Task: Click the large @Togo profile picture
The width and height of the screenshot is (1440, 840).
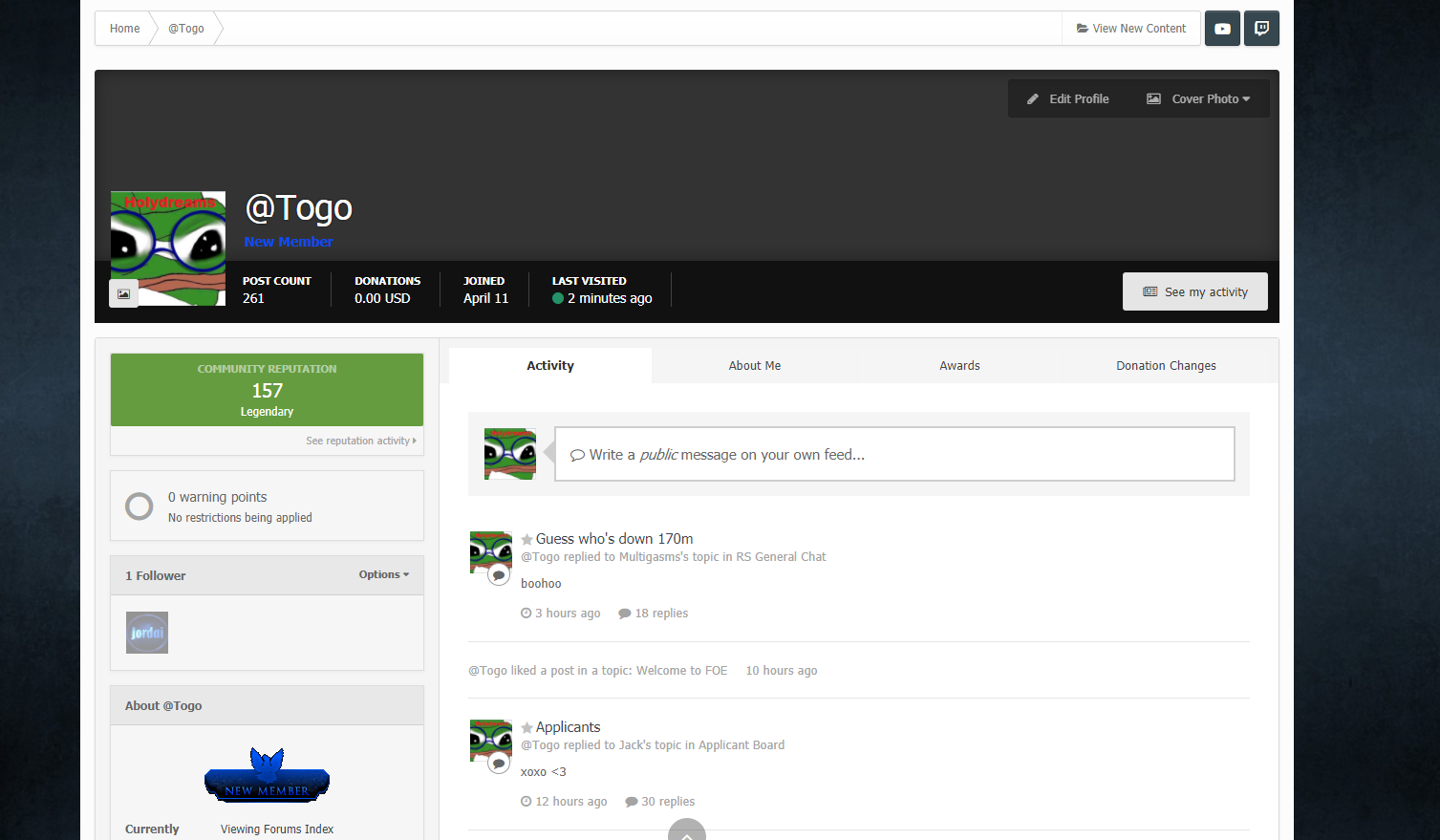Action: [x=168, y=248]
